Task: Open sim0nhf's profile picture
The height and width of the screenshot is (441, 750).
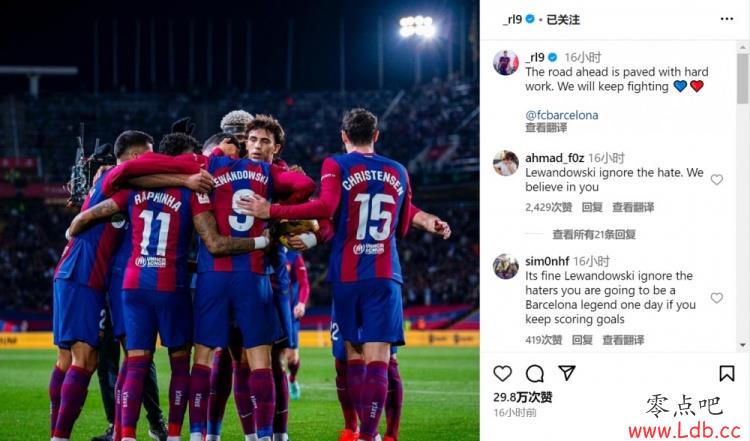Action: click(506, 266)
